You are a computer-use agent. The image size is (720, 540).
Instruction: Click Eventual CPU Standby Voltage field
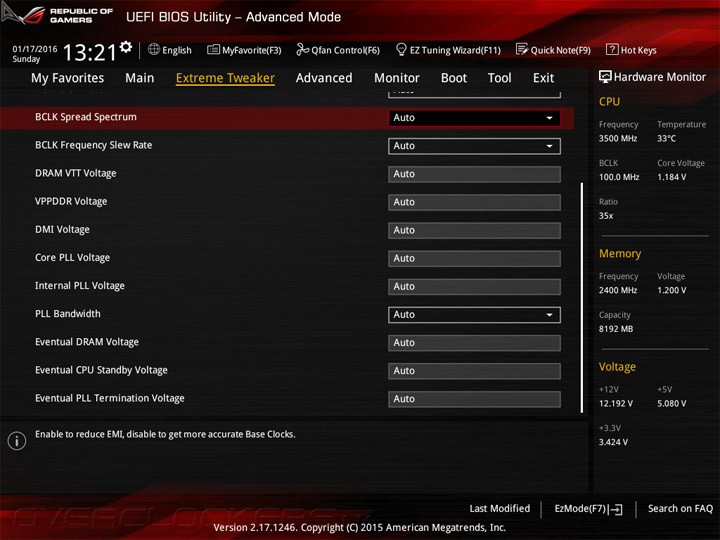pyautogui.click(x=474, y=371)
